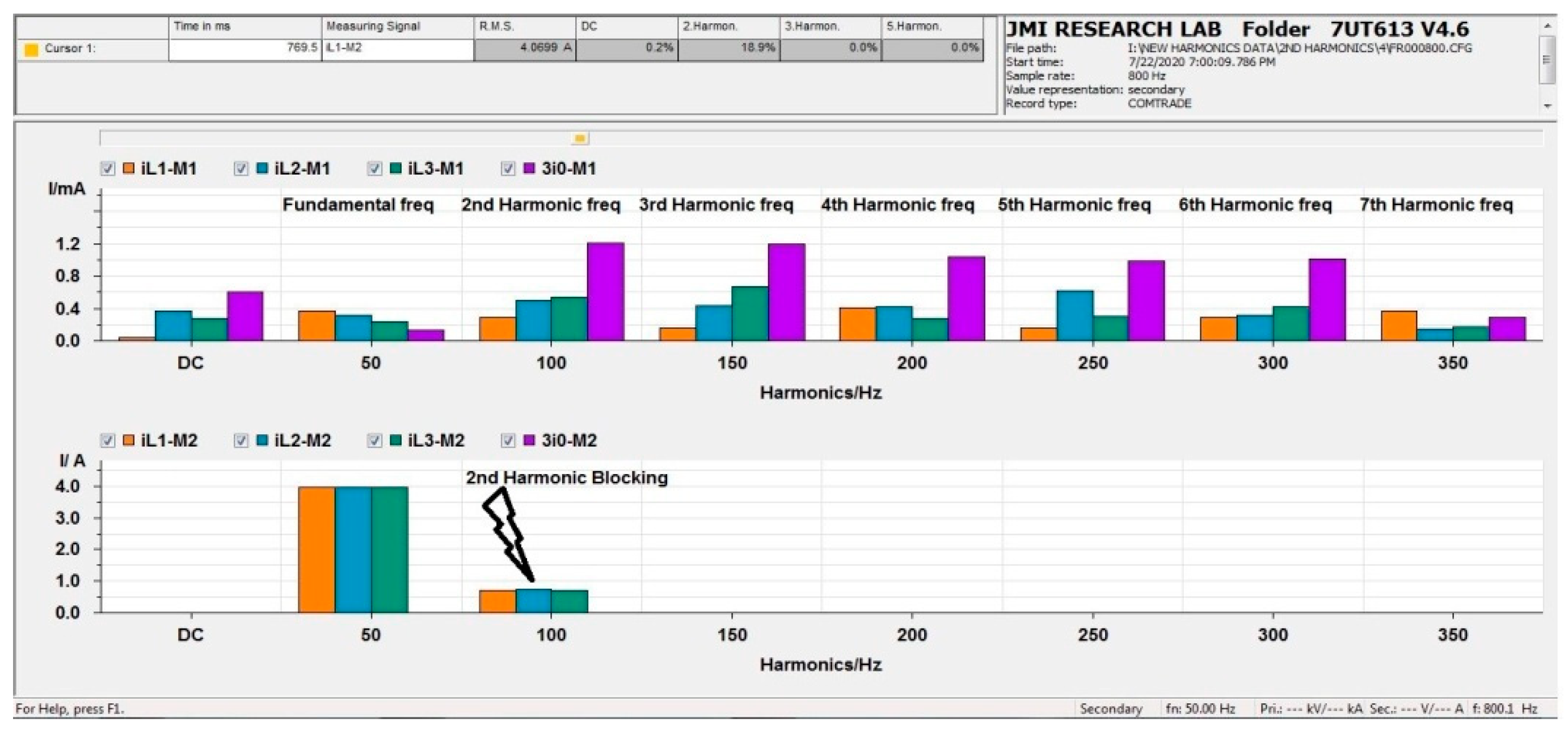Click the 3i0-M1 bar at 100 Hz
Screen dimensions: 1568x731
pyautogui.click(x=605, y=291)
